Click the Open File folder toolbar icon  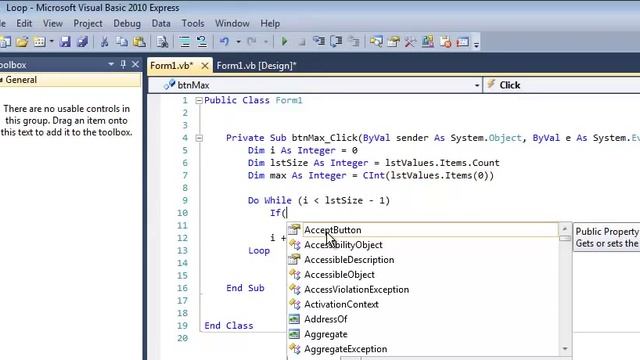(x=22, y=42)
